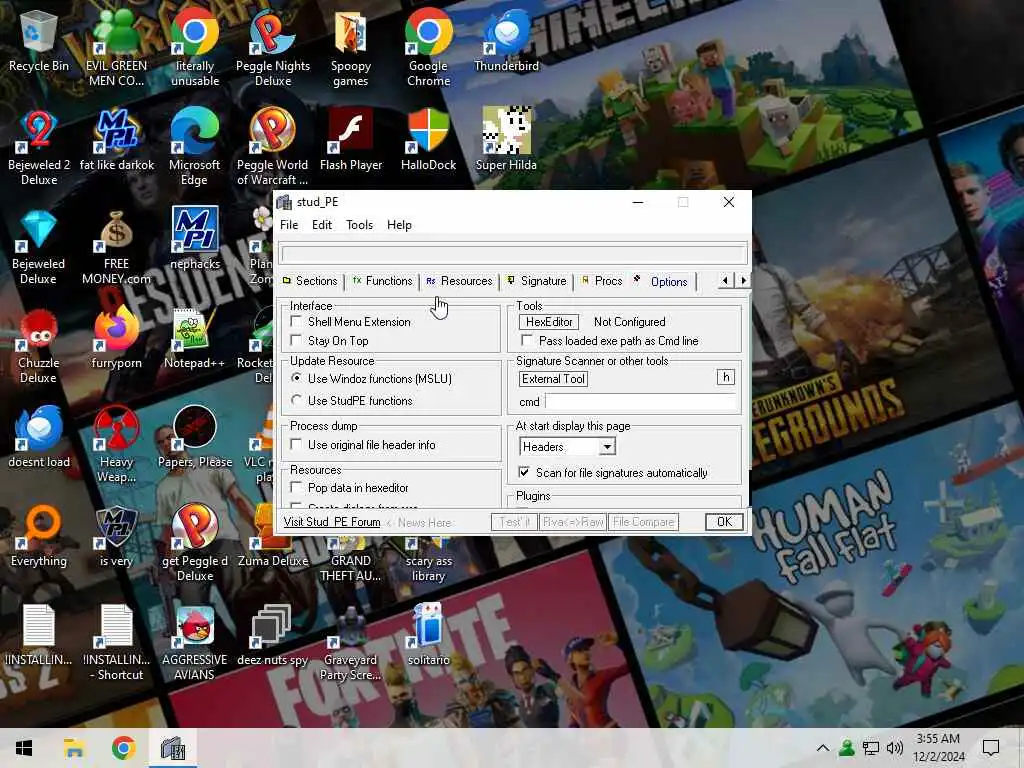
Task: Open the Help menu in stud_PE
Action: tap(399, 225)
